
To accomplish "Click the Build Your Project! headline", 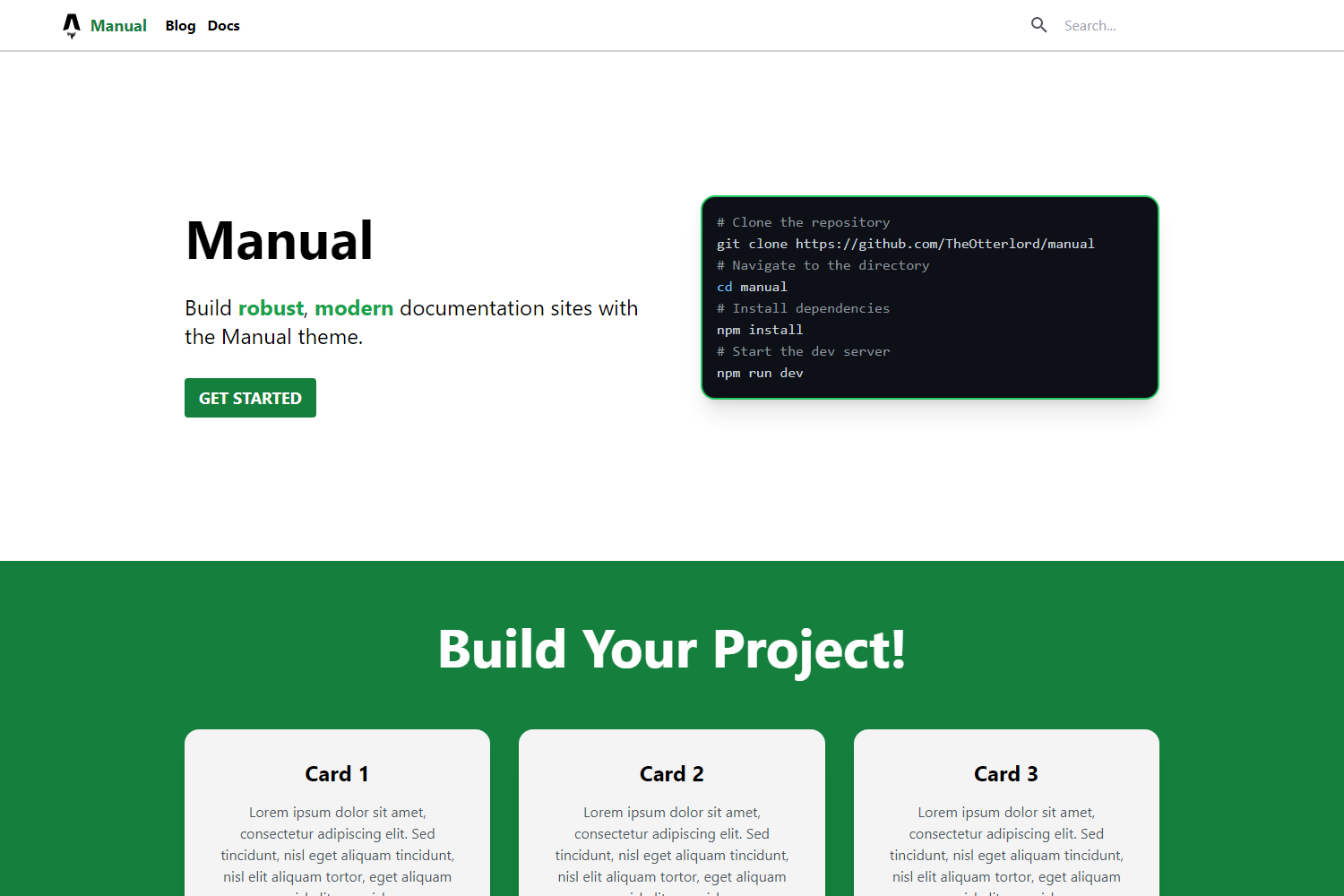I will point(671,650).
